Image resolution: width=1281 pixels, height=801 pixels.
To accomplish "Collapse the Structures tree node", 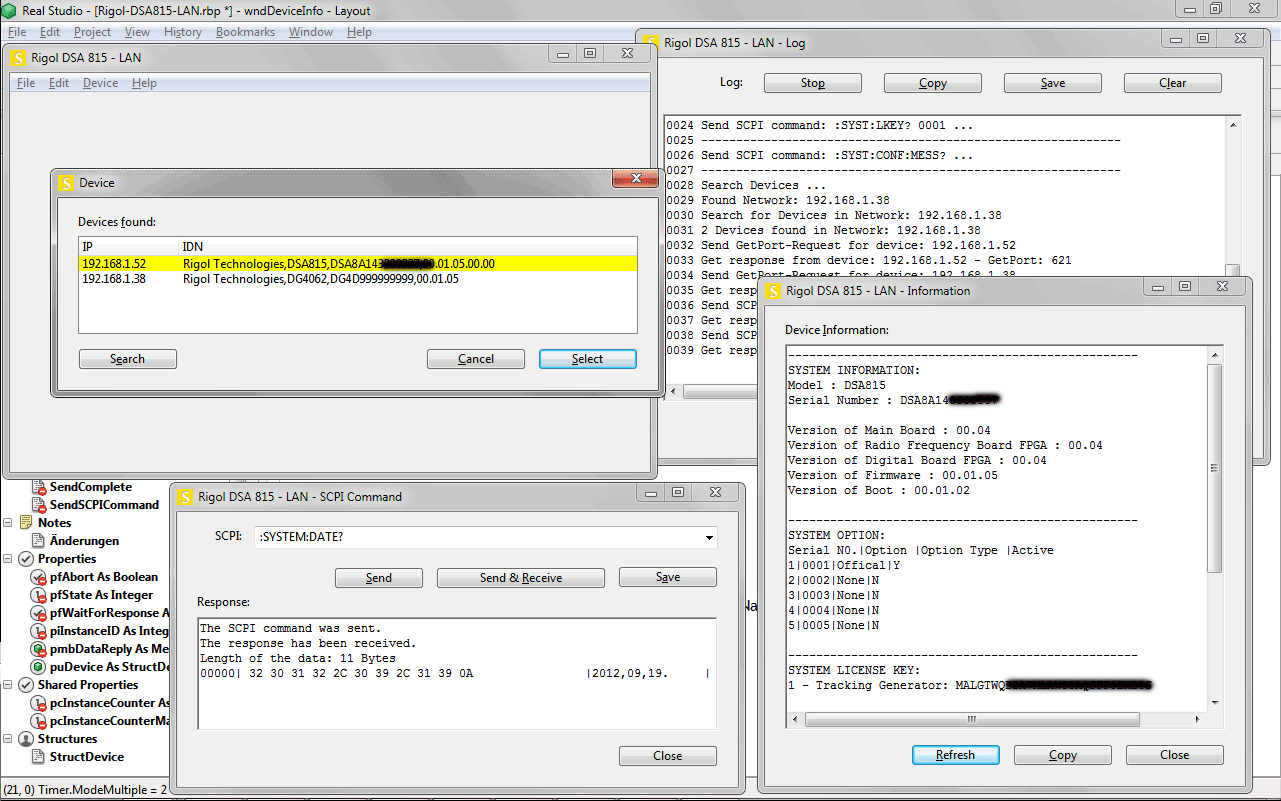I will [9, 739].
